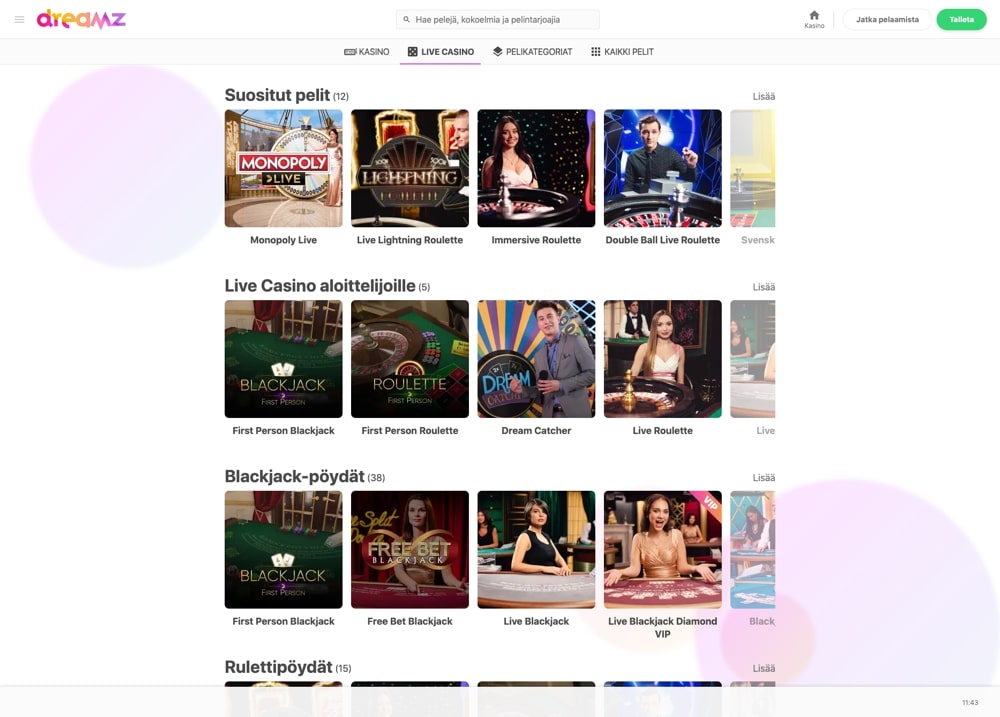1000x717 pixels.
Task: Click the Dream Catcher title text
Action: coord(536,431)
